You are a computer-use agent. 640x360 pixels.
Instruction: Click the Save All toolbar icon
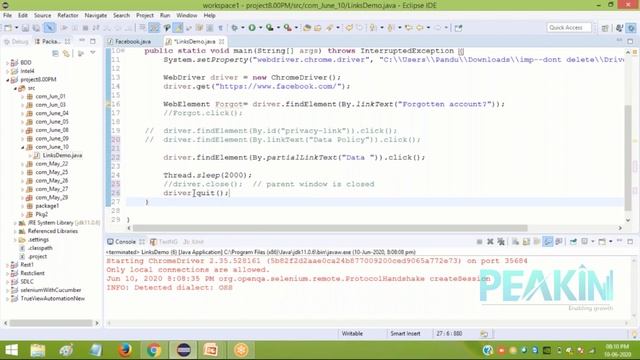point(36,28)
